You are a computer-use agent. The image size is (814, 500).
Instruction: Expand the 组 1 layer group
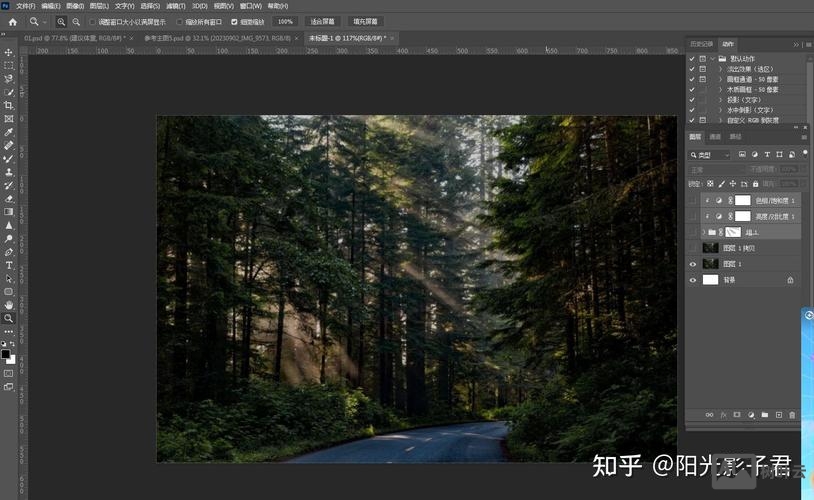[x=703, y=232]
